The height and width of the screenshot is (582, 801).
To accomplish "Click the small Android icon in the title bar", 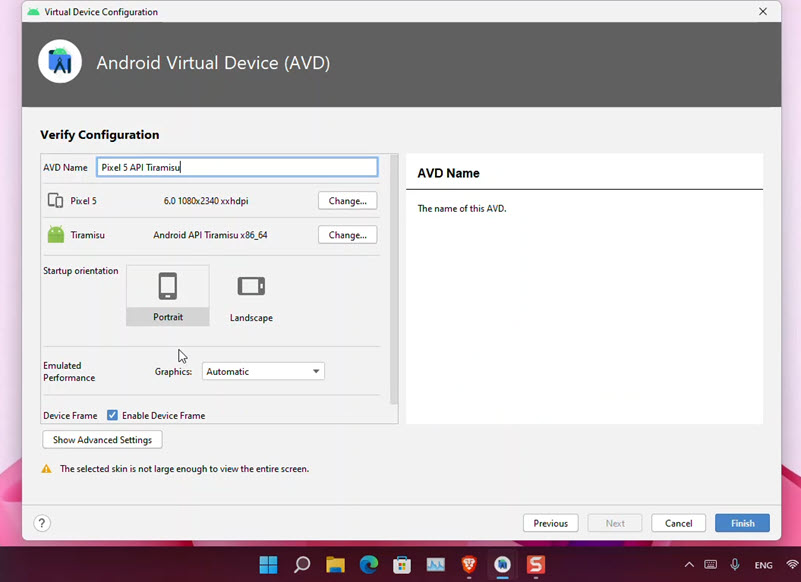I will [34, 11].
